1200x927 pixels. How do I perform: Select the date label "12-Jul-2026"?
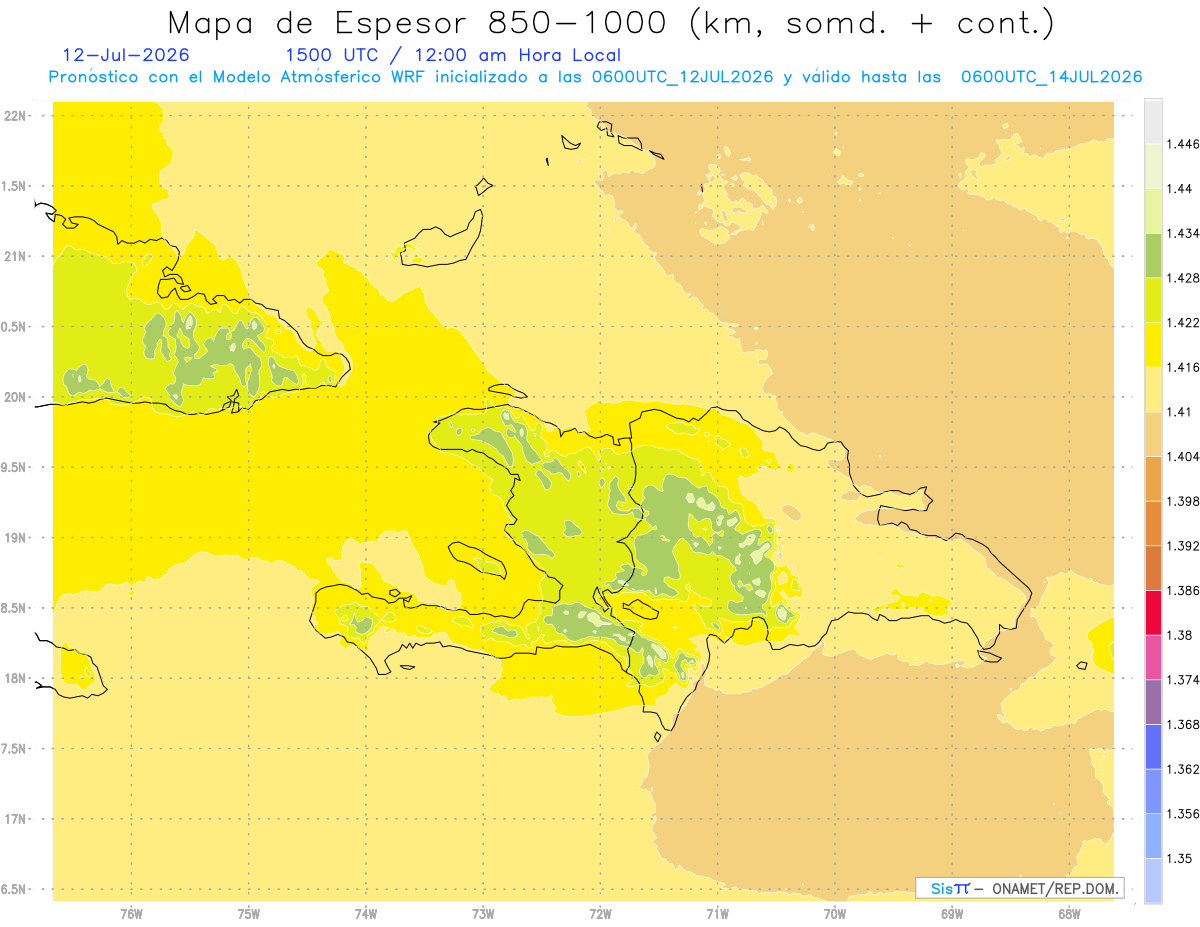coord(126,55)
